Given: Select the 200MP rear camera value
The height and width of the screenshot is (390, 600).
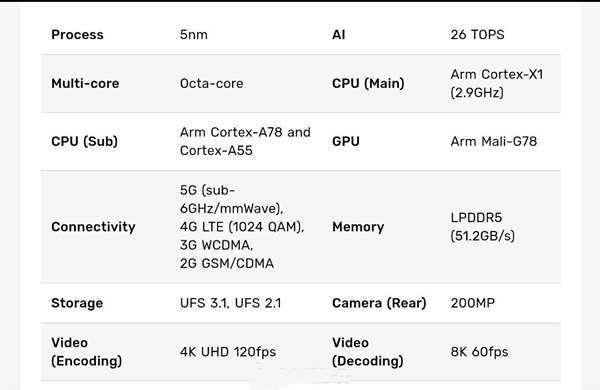Looking at the screenshot, I should [x=473, y=303].
